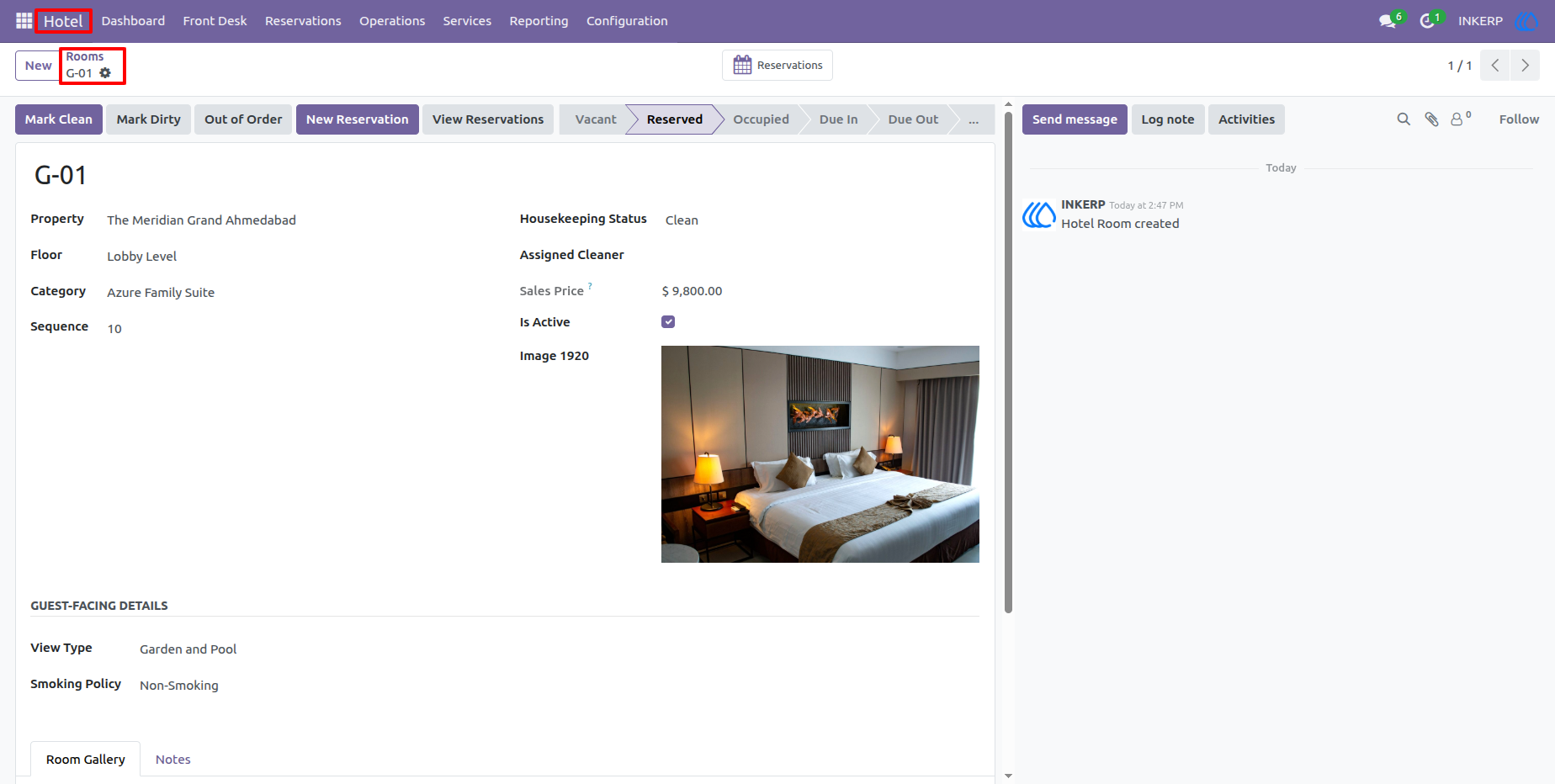Open the Reservations top menu
Screen dimensions: 1555x784
click(303, 21)
